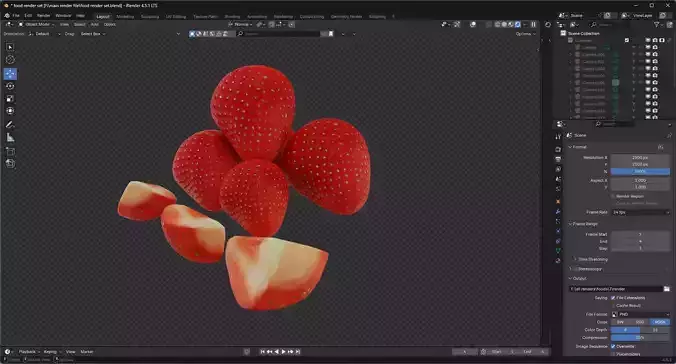Image resolution: width=676 pixels, height=364 pixels.
Task: Switch to the Modeling workspace tab
Action: [125, 16]
